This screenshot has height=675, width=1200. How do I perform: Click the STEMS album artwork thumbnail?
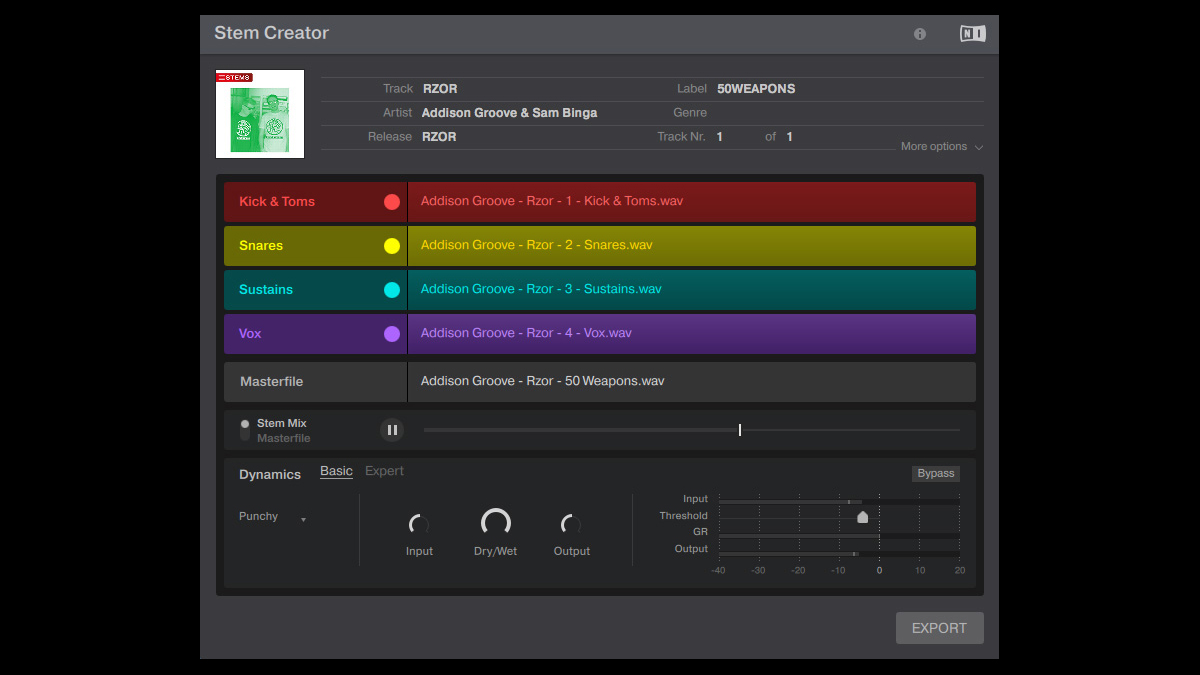[259, 113]
